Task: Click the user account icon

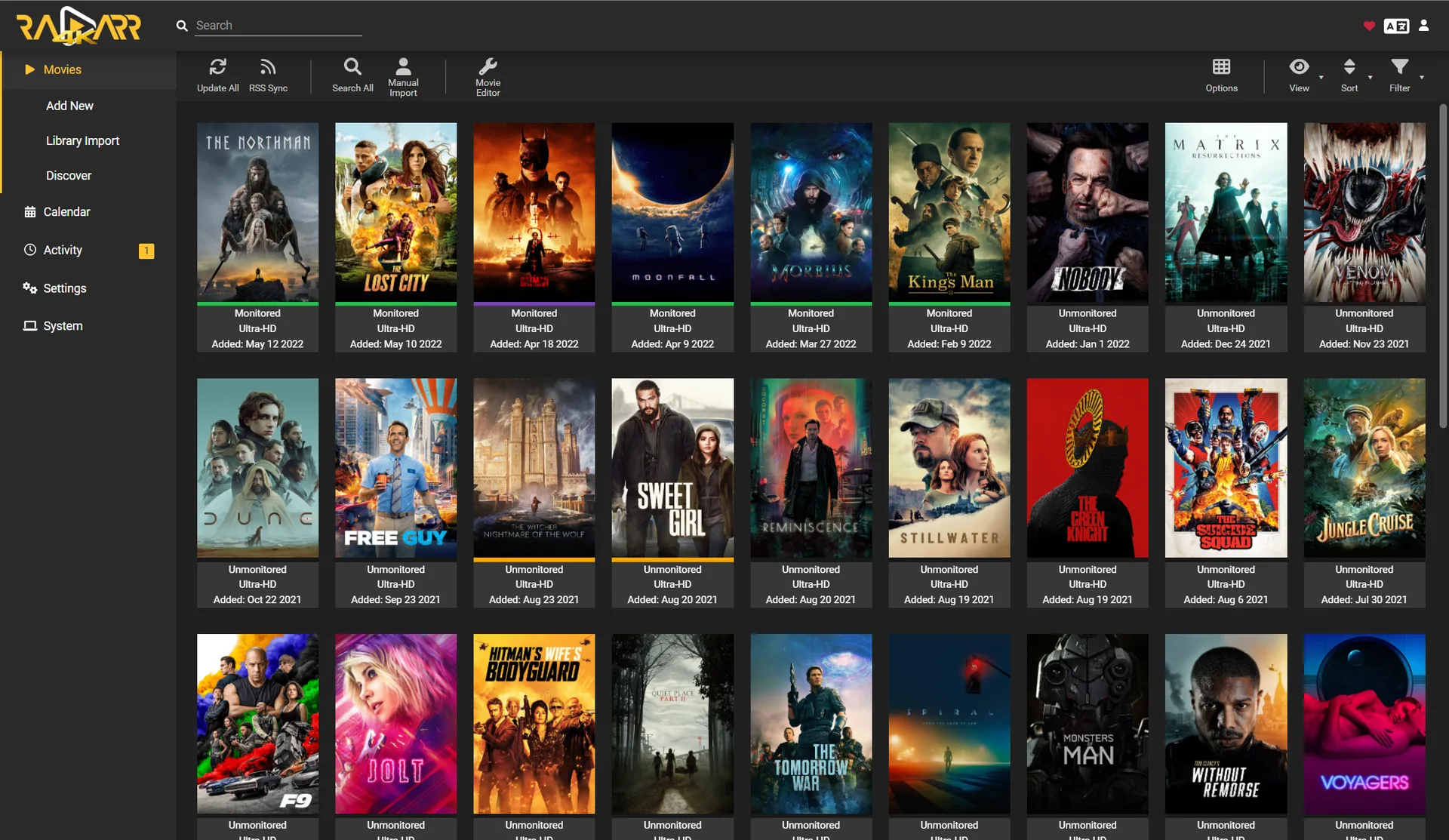Action: [1423, 25]
